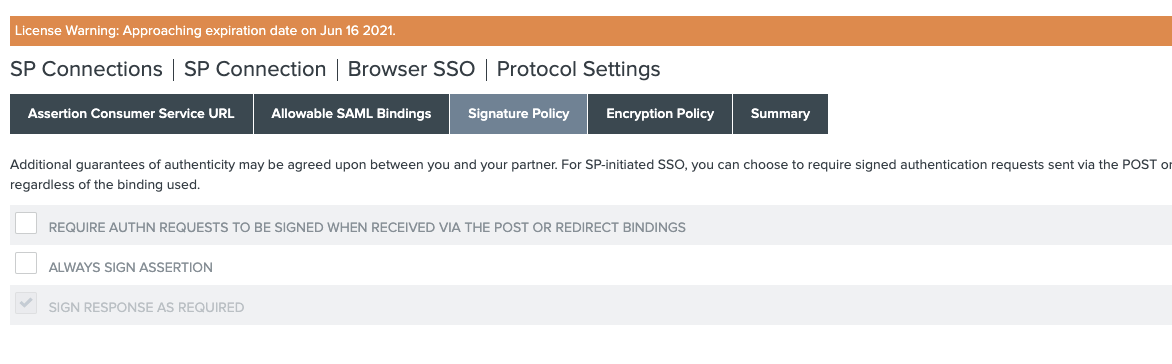Image resolution: width=1172 pixels, height=364 pixels.
Task: Click the Protocol Settings breadcrumb heading
Action: [579, 70]
